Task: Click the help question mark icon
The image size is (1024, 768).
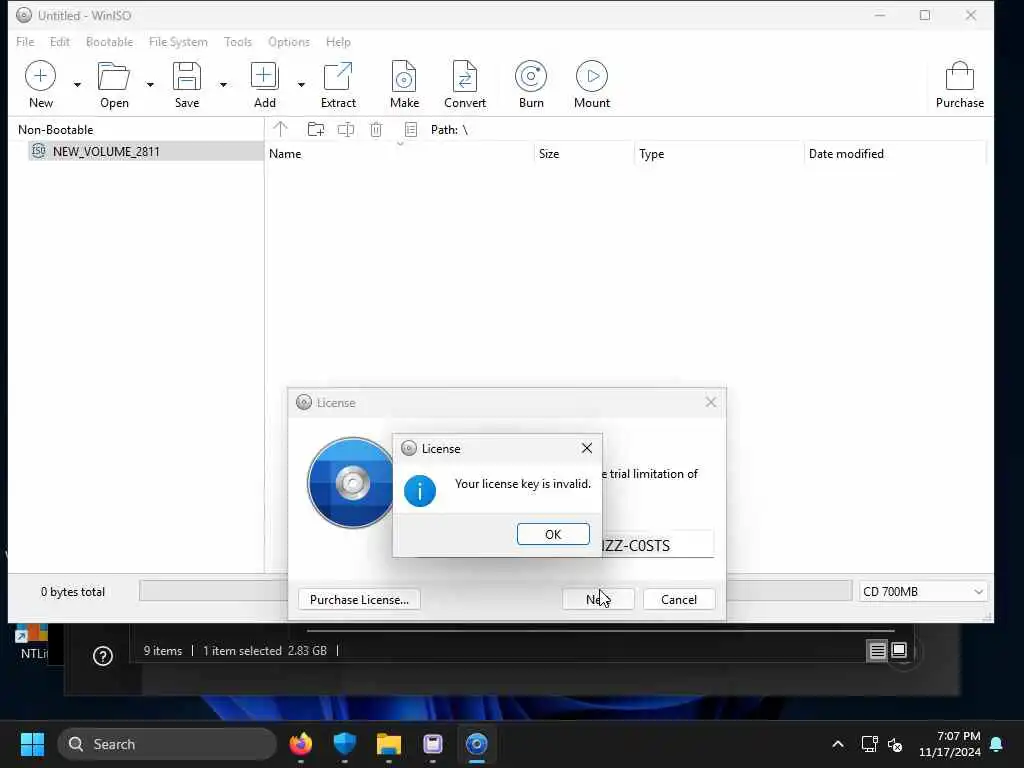Action: tap(103, 656)
